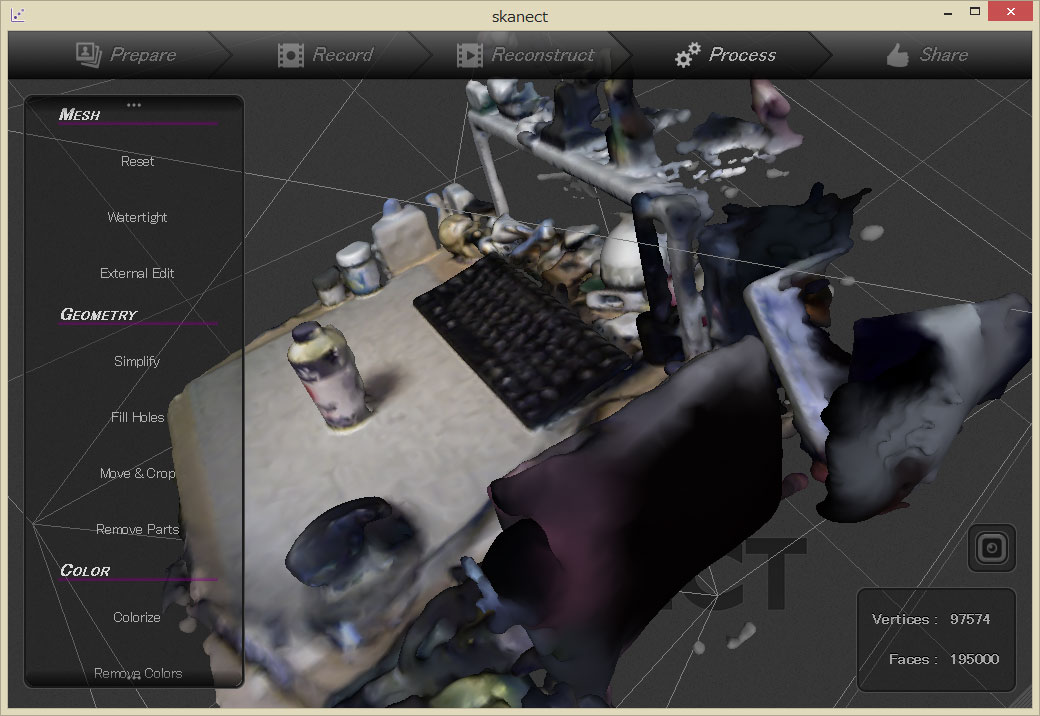Select the Geometry section header
1040x716 pixels.
[x=98, y=314]
